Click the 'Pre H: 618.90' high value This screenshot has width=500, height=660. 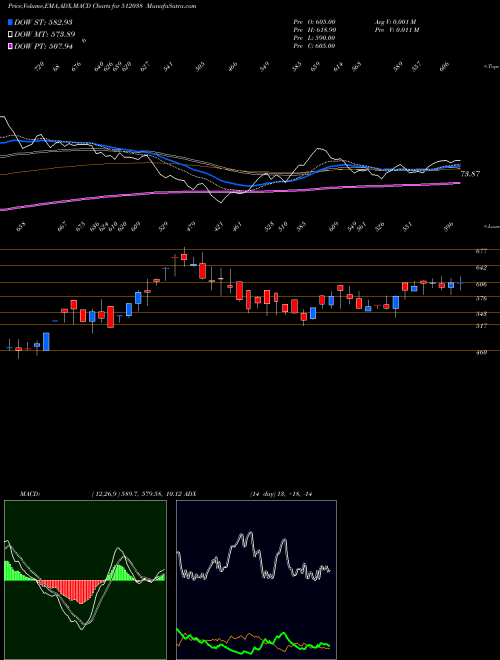(314, 30)
